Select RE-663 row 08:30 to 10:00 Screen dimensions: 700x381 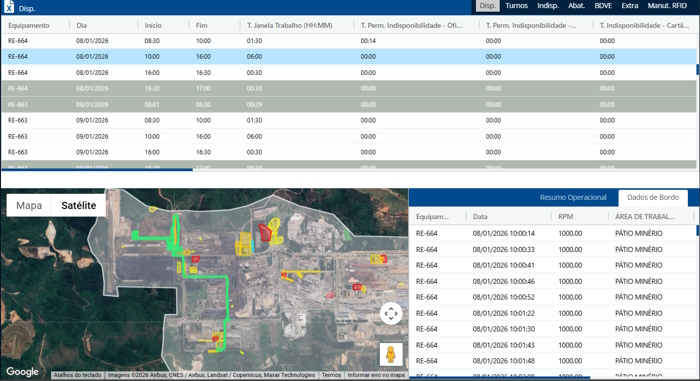tap(349, 120)
